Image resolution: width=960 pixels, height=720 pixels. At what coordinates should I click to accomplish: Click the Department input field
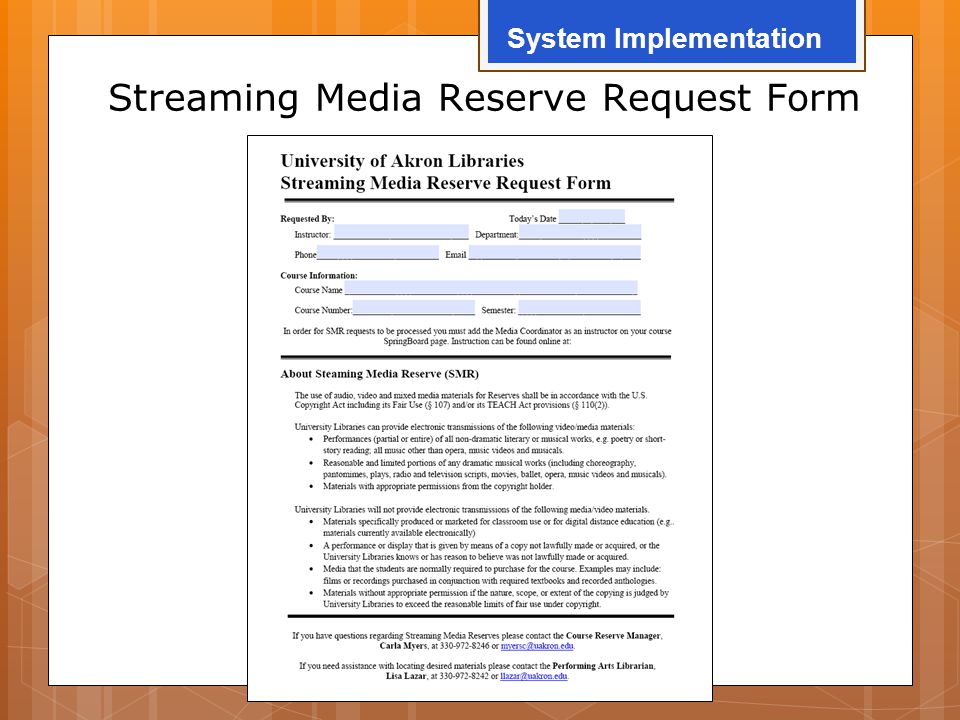pyautogui.click(x=580, y=232)
